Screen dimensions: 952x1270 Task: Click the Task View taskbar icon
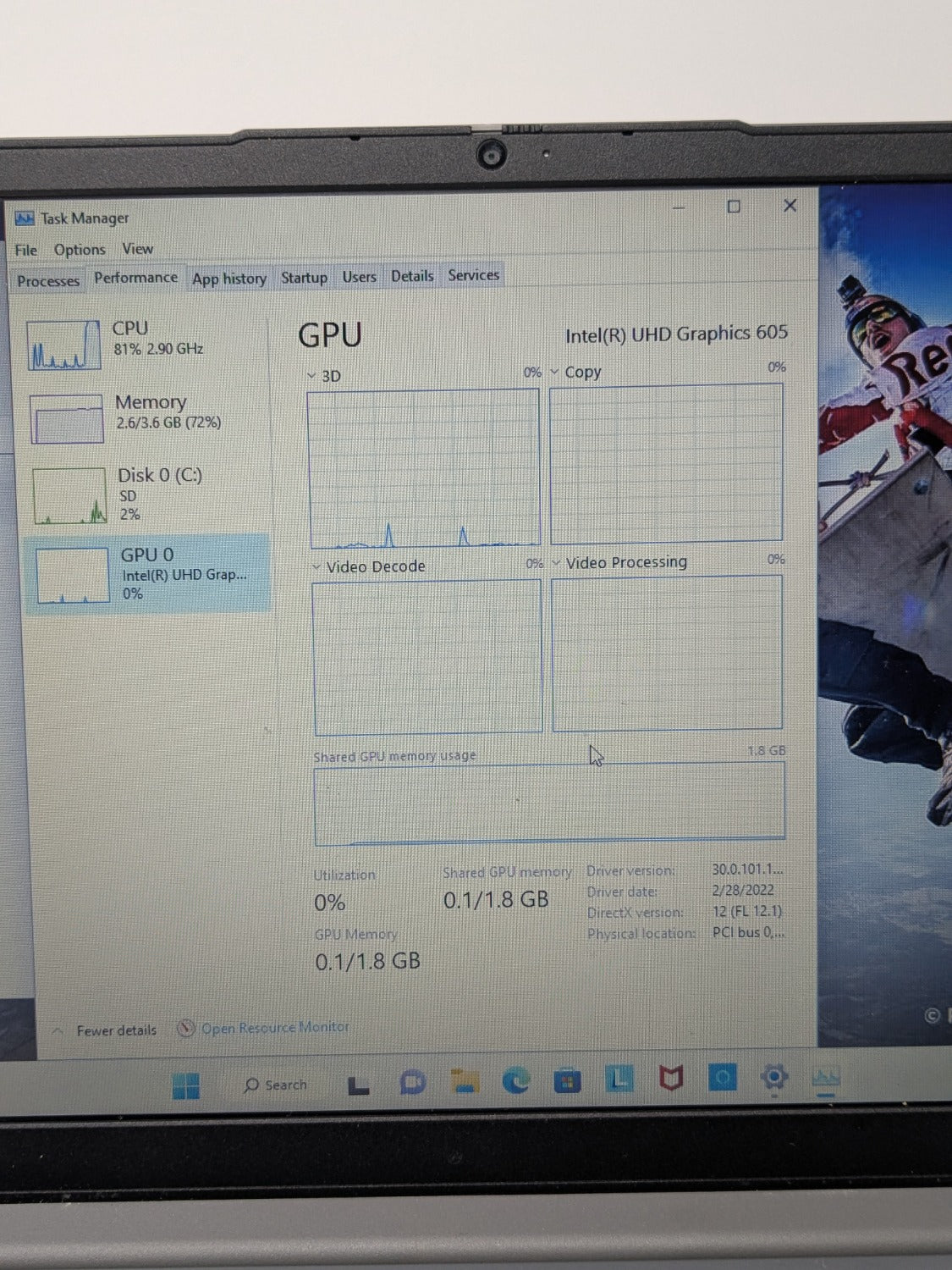tap(360, 1085)
